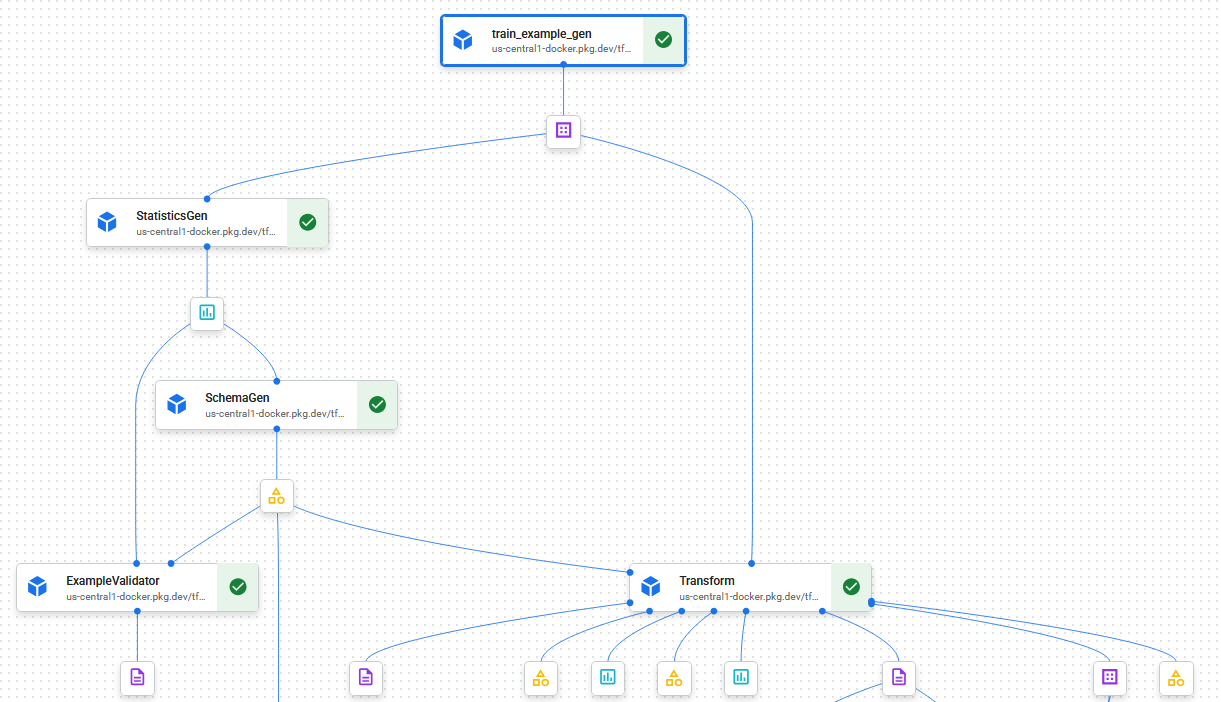Click the train_example_gen cube icon
This screenshot has width=1221, height=702.
462,40
